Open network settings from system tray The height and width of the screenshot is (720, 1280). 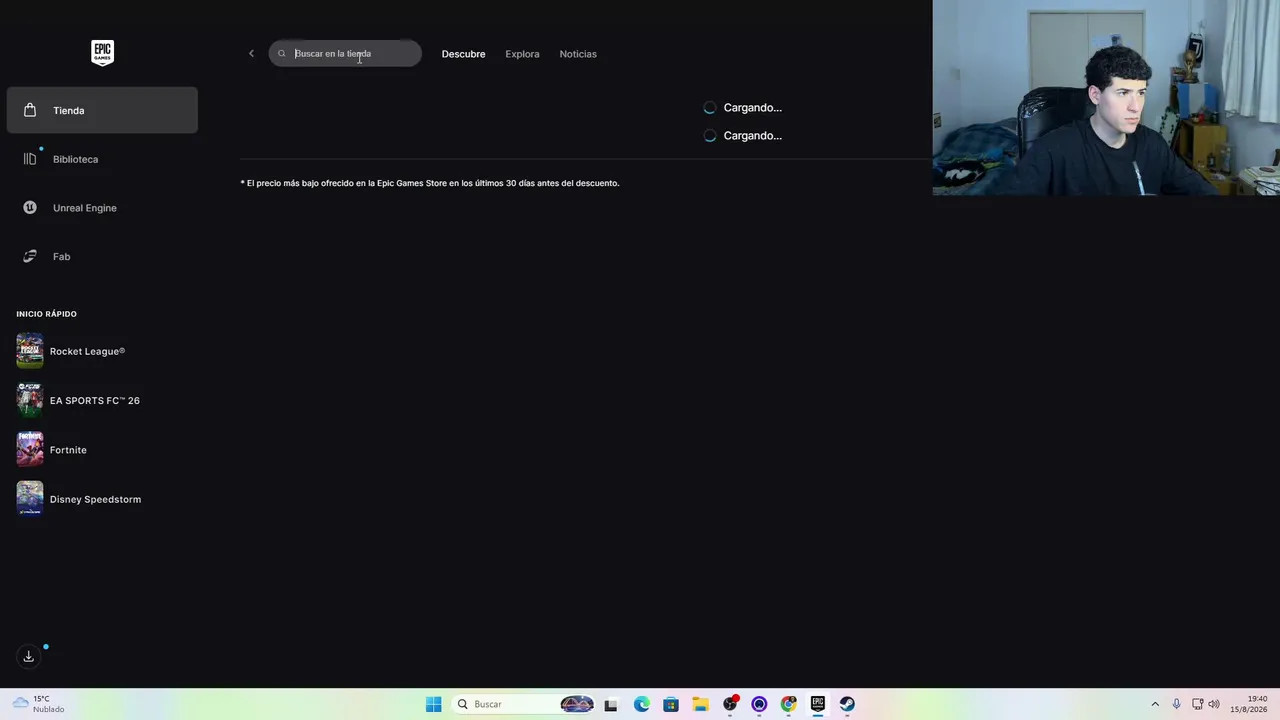(x=1197, y=704)
